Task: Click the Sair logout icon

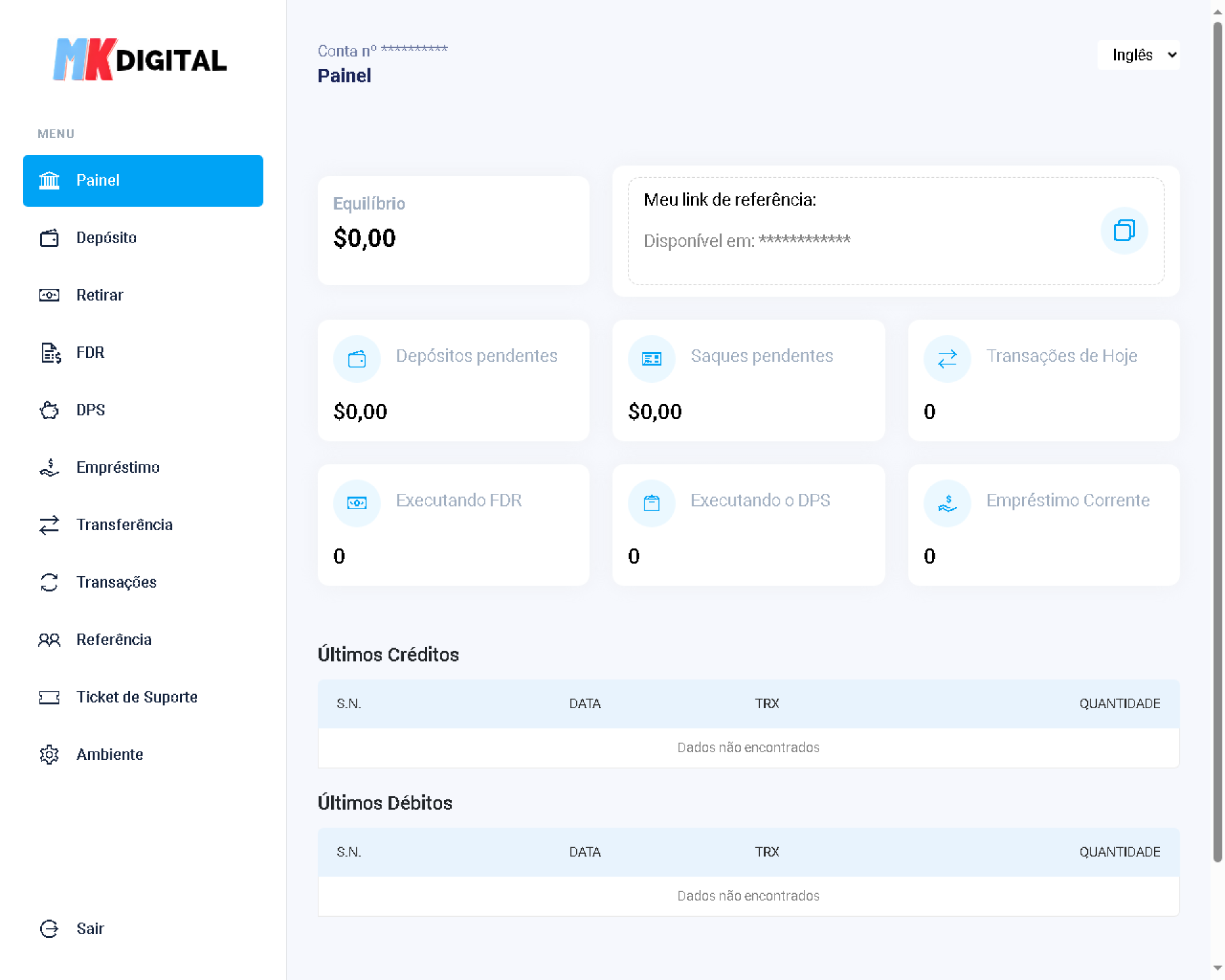Action: (49, 929)
